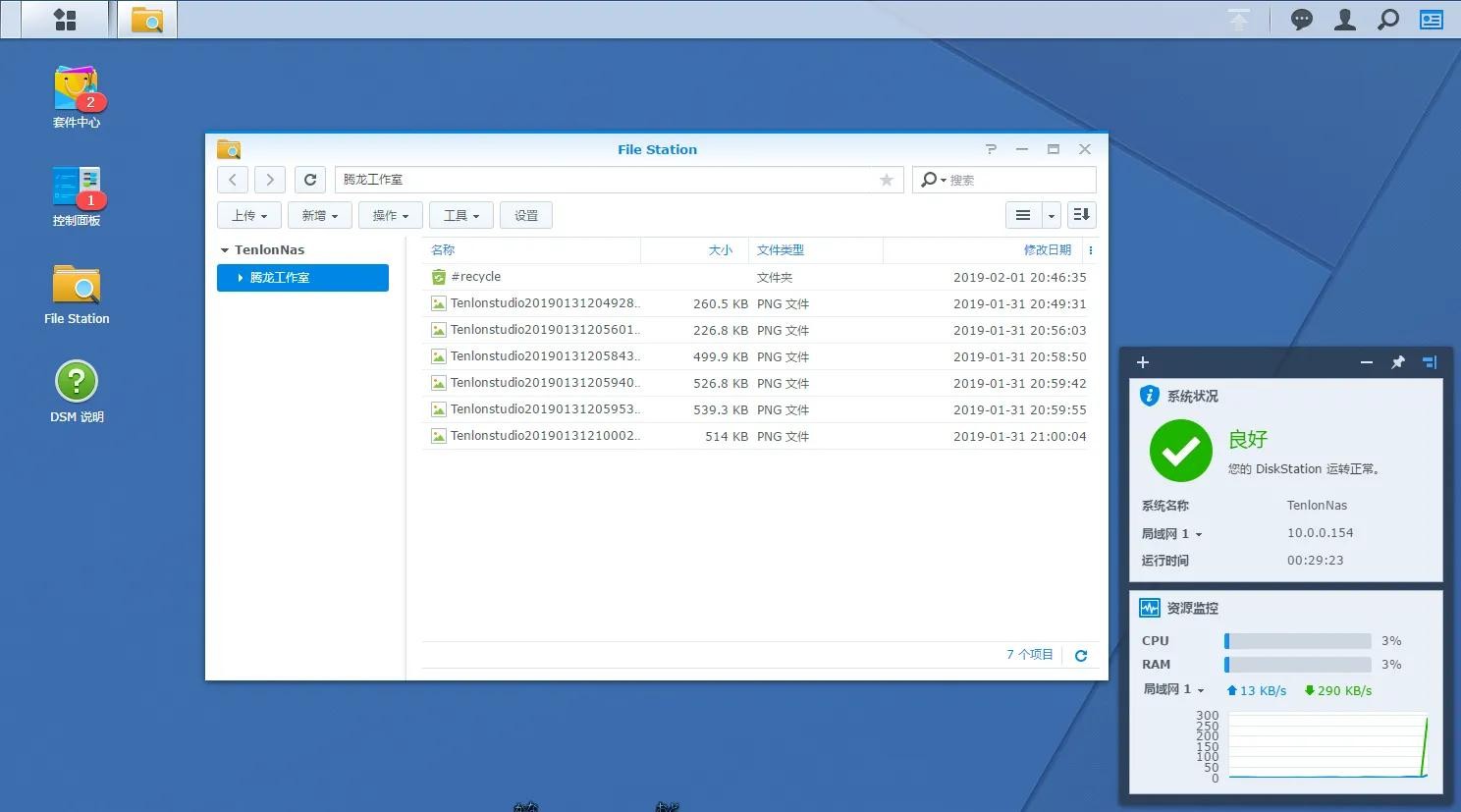
Task: Open the main menu grid icon
Action: (65, 20)
